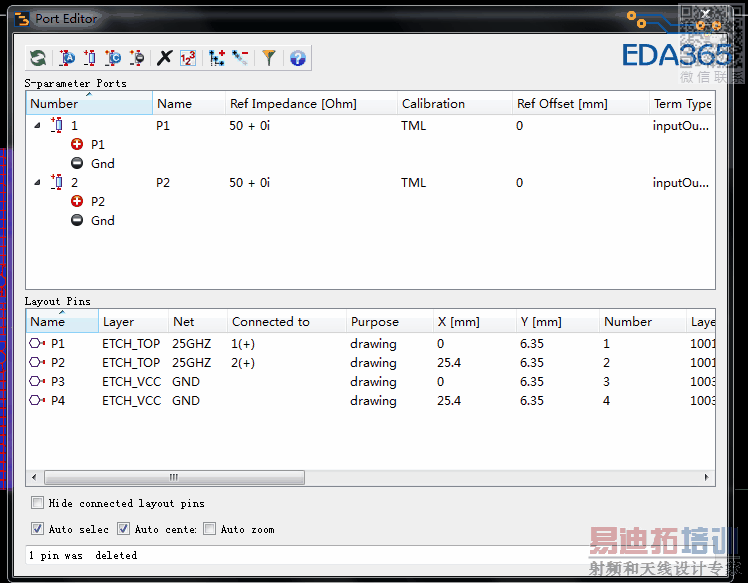The height and width of the screenshot is (583, 748).
Task: Uncheck the Auto center checkbox
Action: pyautogui.click(x=123, y=529)
